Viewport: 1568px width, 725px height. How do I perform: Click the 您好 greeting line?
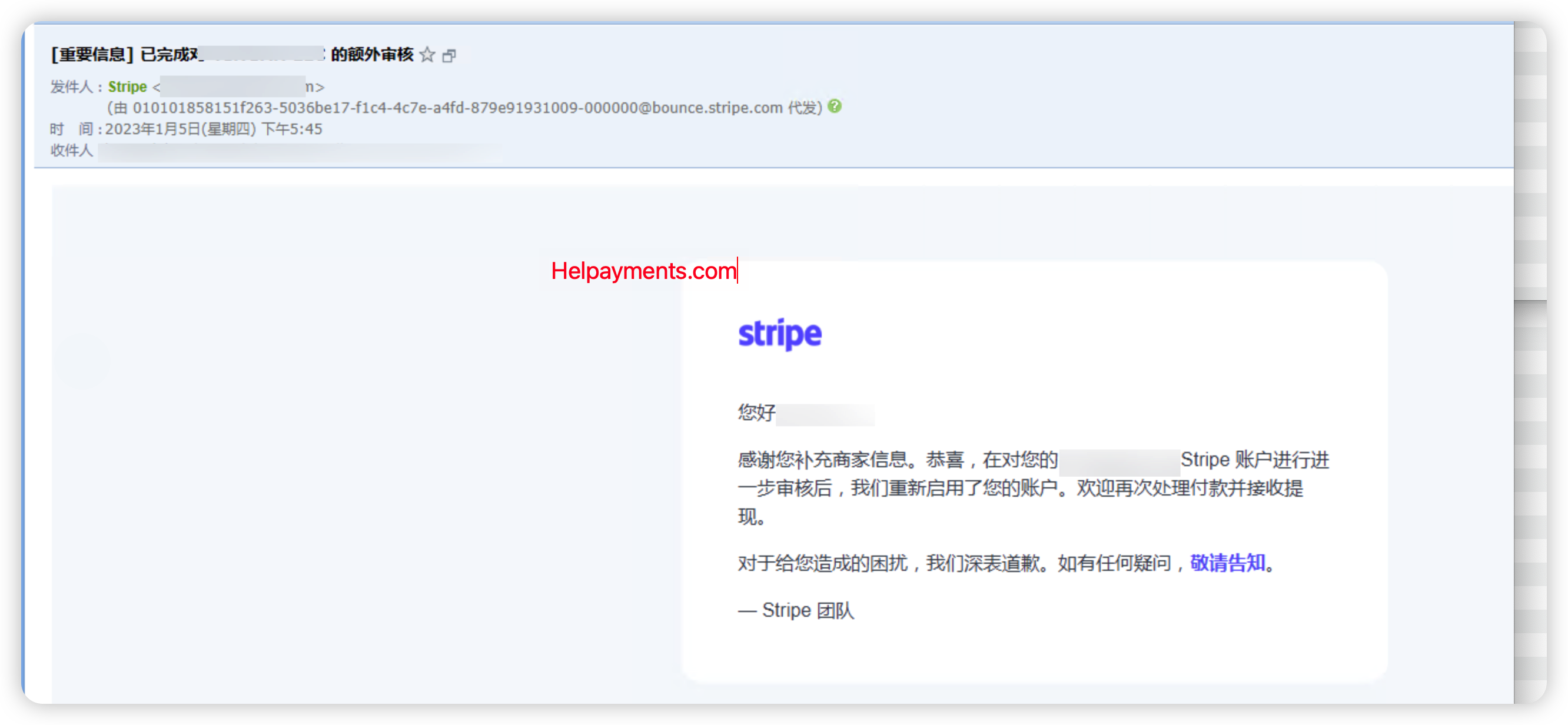(756, 413)
